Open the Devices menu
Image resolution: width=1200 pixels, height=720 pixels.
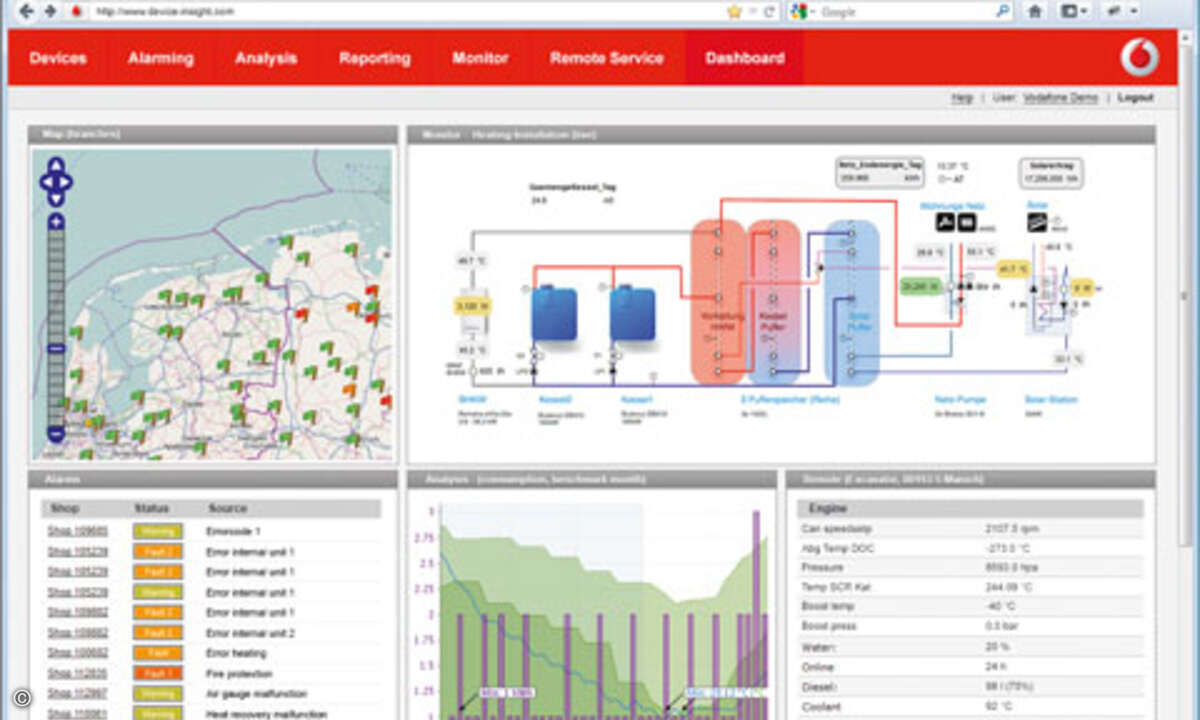click(x=57, y=58)
